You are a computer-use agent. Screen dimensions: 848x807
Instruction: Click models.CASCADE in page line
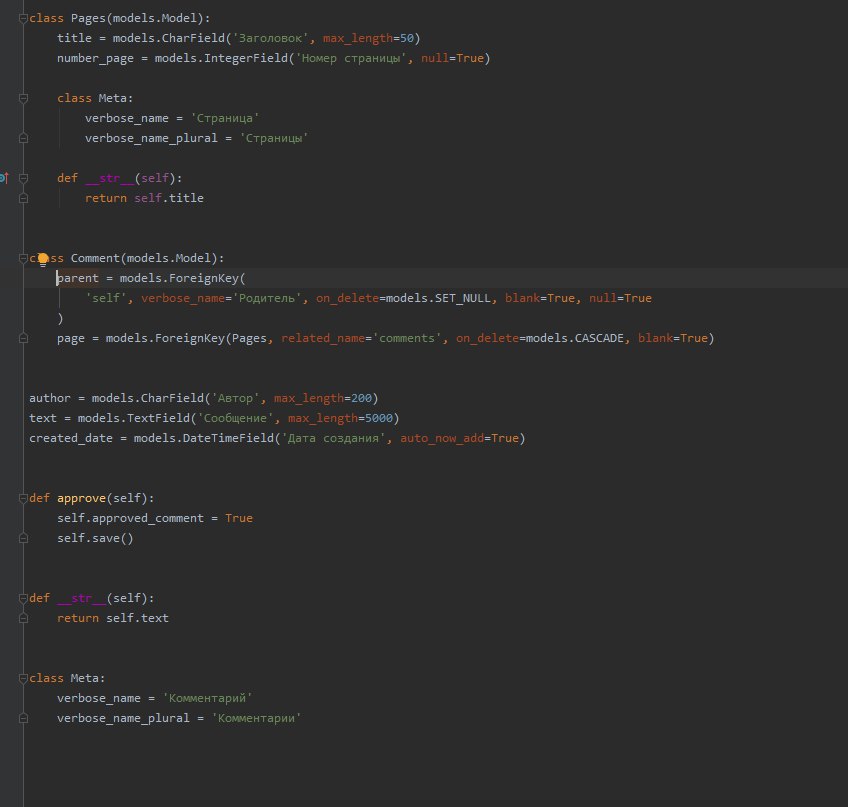(x=574, y=339)
